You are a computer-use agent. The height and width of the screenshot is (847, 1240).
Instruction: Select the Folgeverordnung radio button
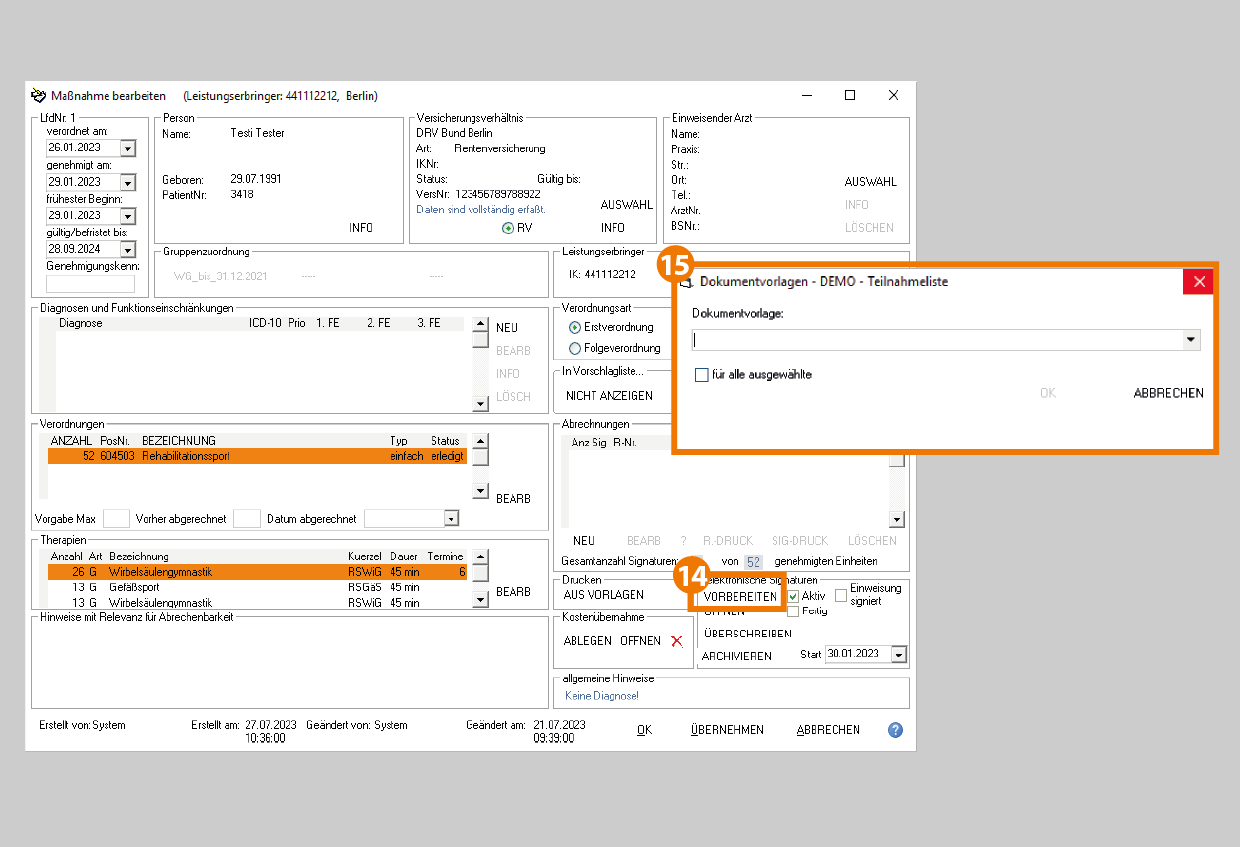(x=574, y=348)
